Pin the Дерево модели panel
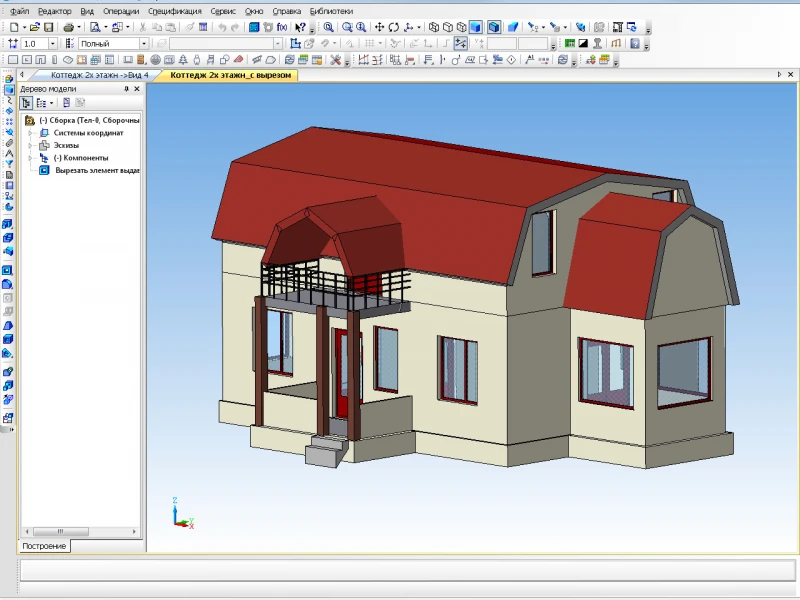This screenshot has height=600, width=800. [127, 89]
